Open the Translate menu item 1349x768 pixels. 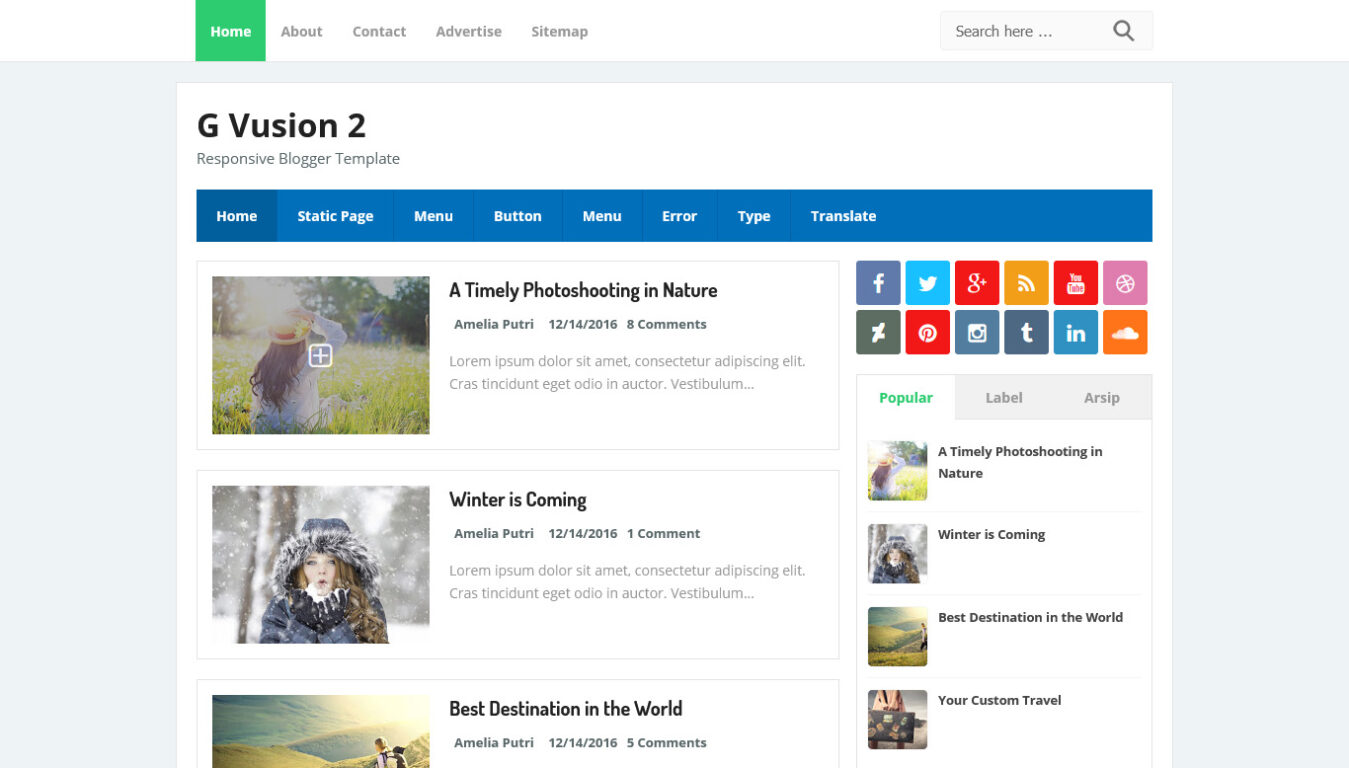tap(843, 216)
